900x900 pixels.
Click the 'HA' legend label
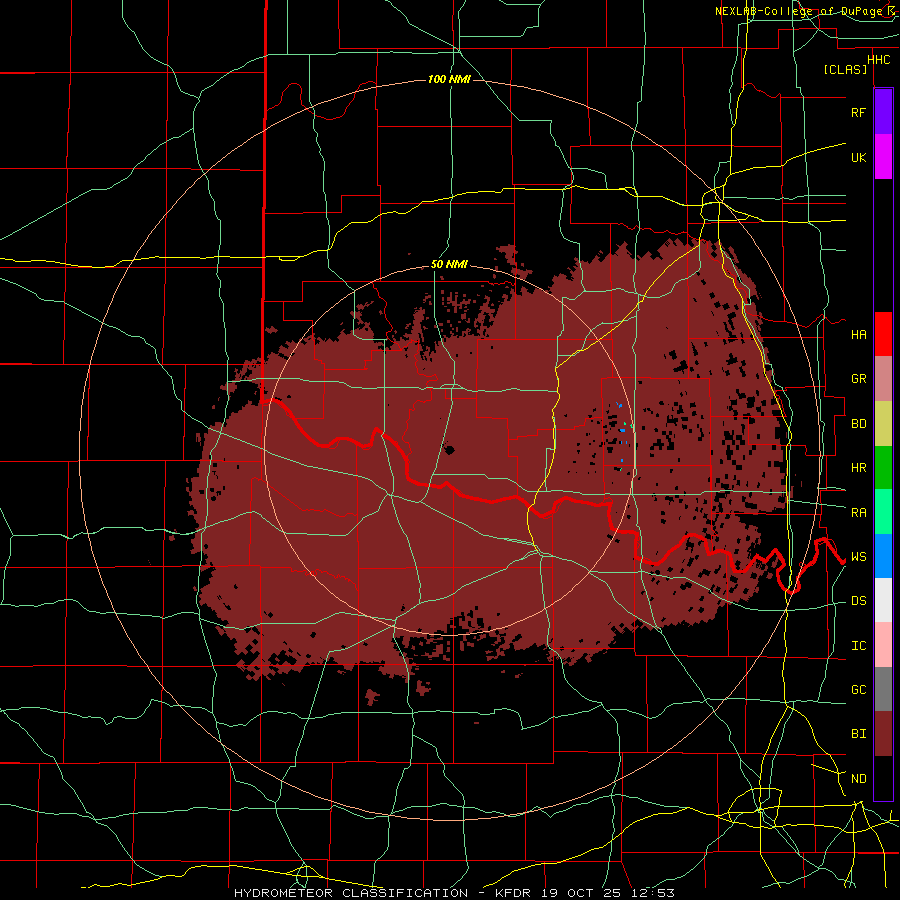858,335
